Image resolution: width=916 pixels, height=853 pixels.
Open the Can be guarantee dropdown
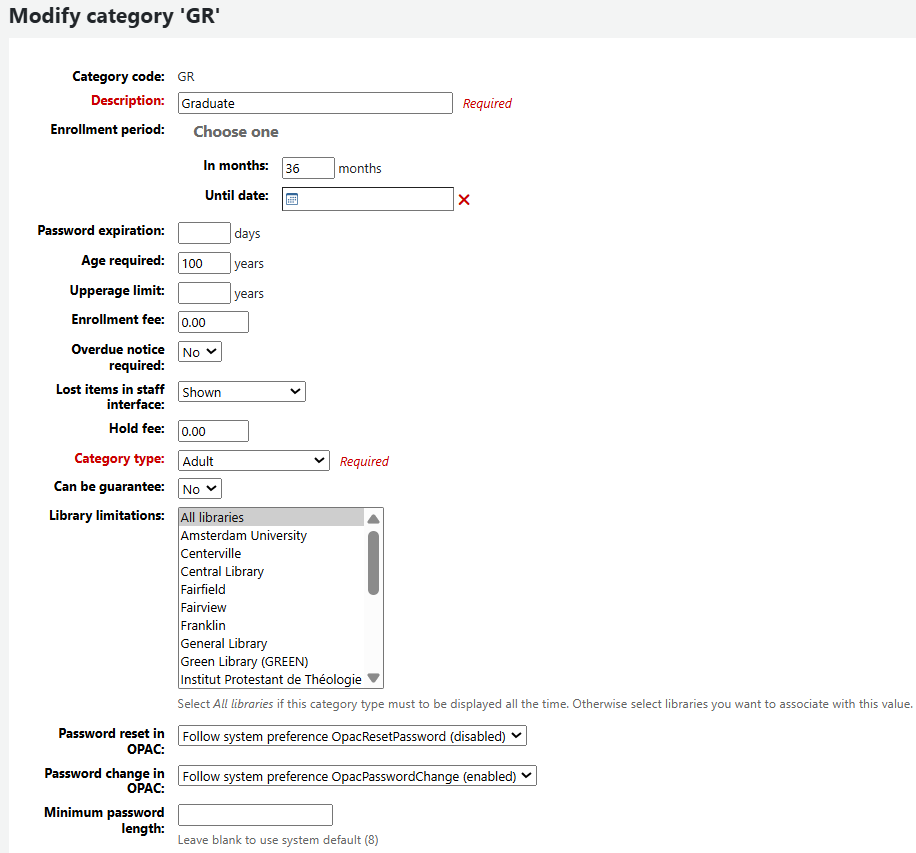(200, 488)
